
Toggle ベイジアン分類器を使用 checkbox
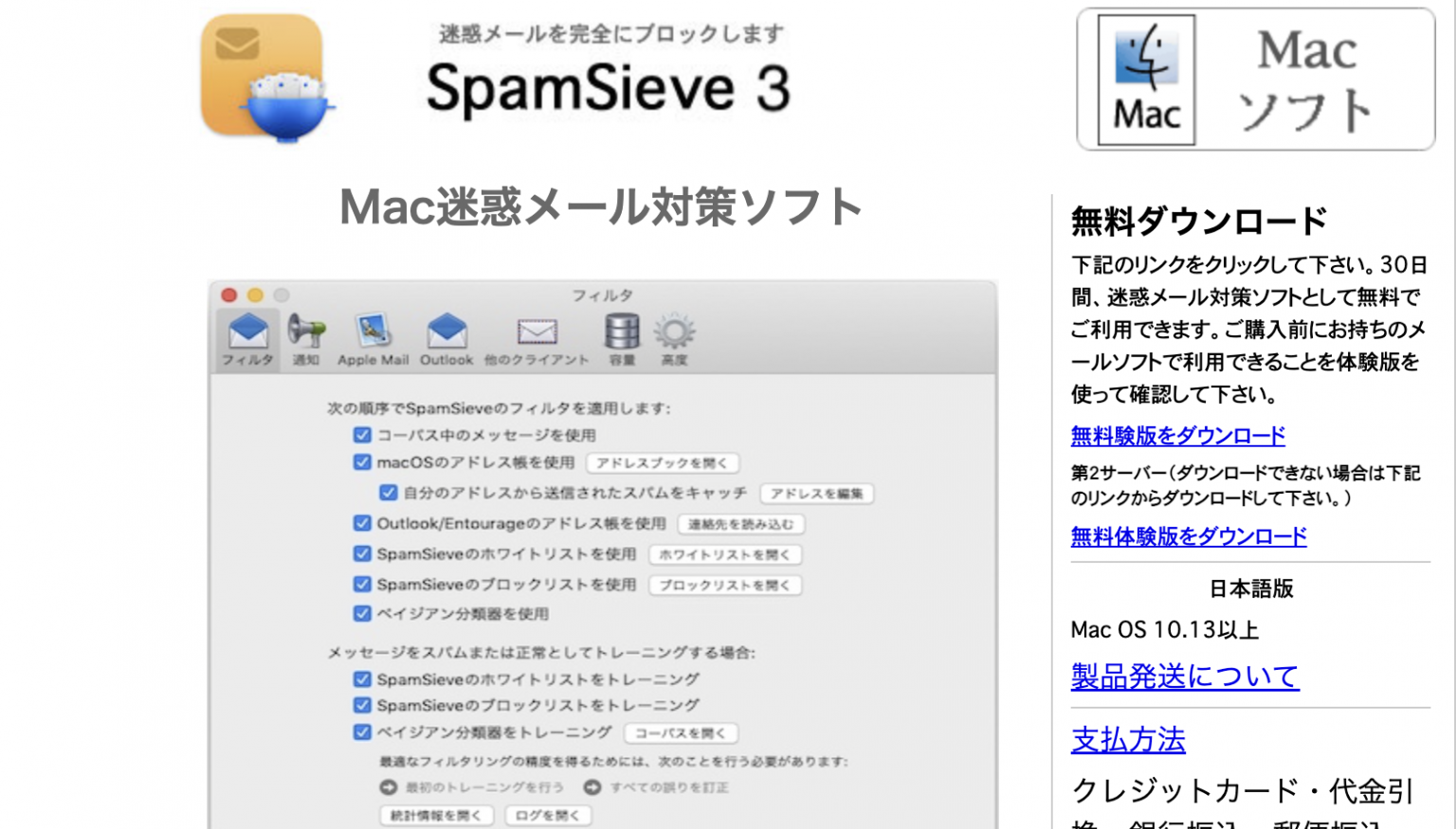[362, 613]
